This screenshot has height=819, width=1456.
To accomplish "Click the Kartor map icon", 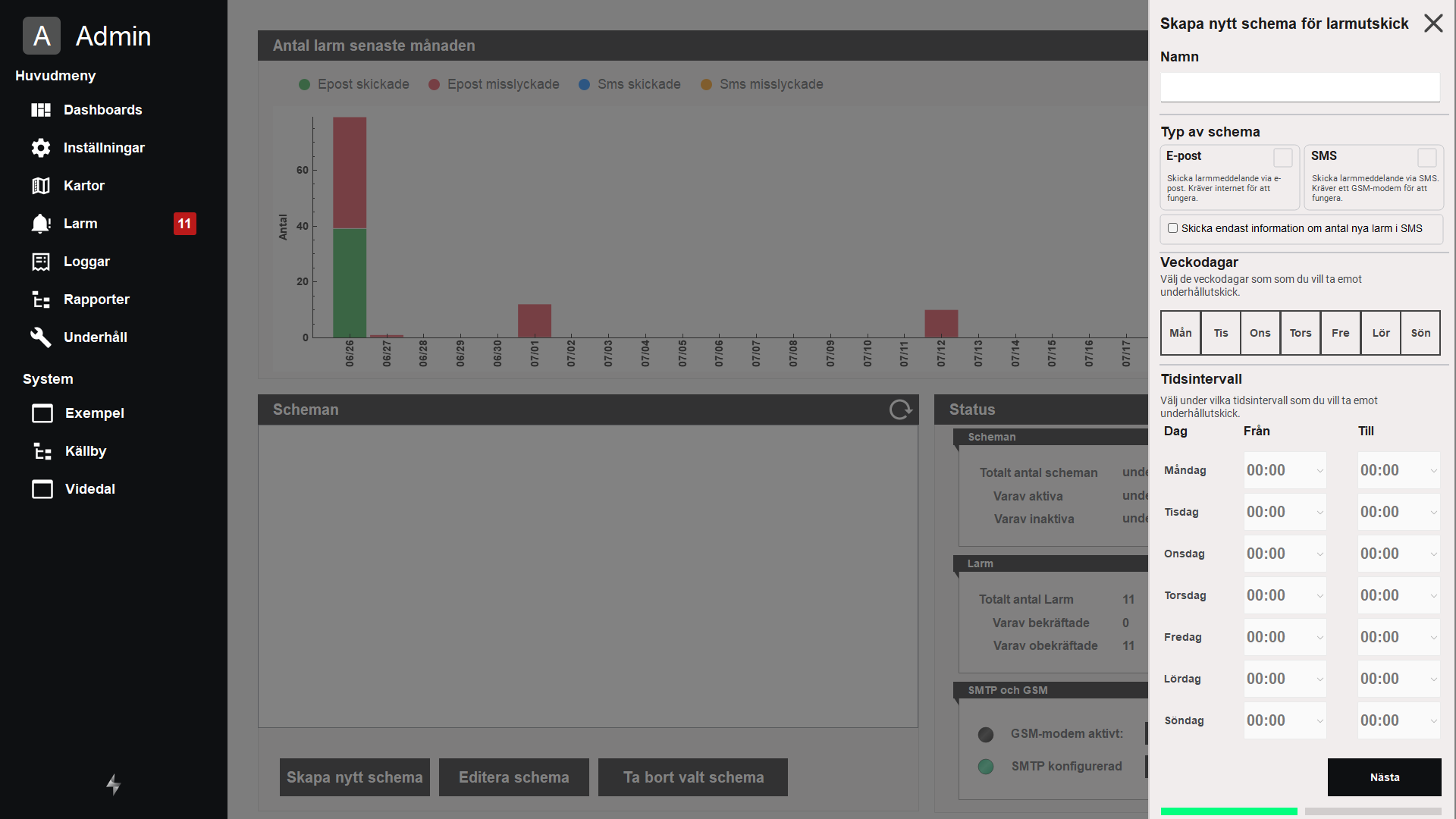I will 41,186.
